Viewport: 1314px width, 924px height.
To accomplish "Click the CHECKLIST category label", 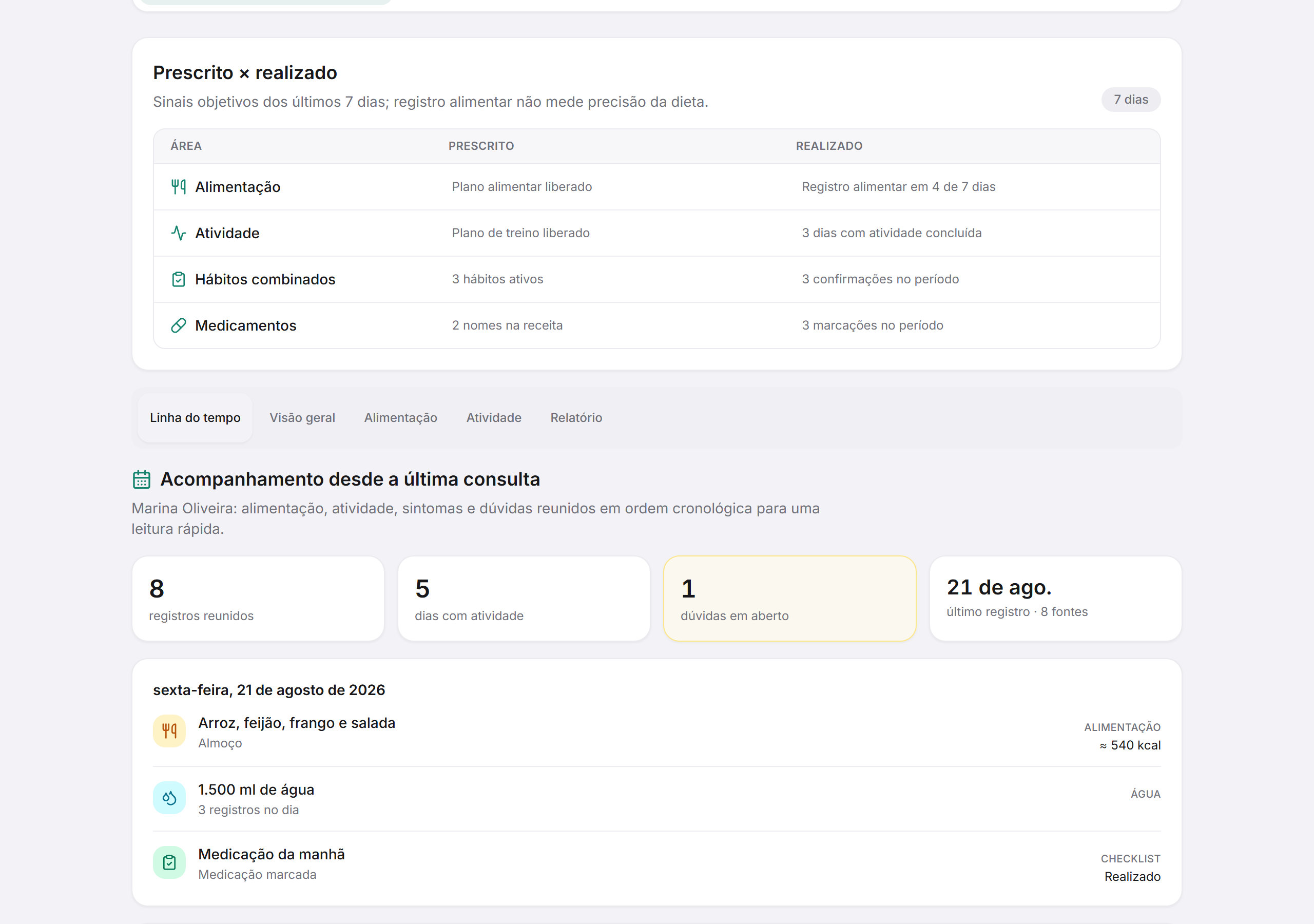I will point(1131,859).
